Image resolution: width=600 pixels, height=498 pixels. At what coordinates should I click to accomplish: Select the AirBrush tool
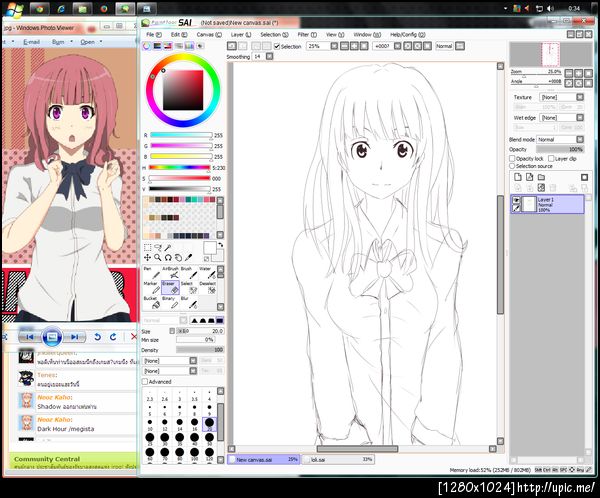click(170, 273)
